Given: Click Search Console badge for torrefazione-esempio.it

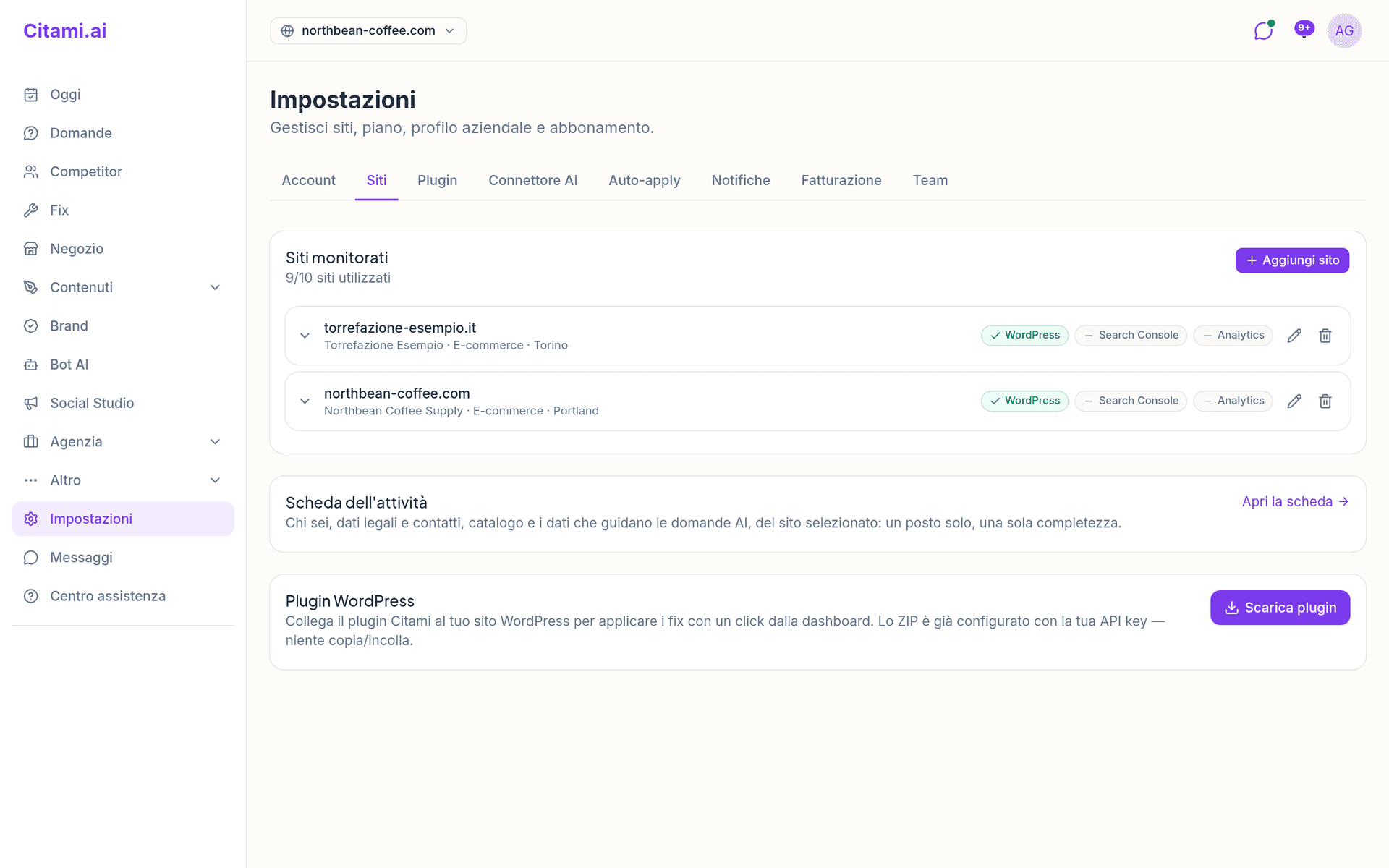Looking at the screenshot, I should click(1131, 336).
